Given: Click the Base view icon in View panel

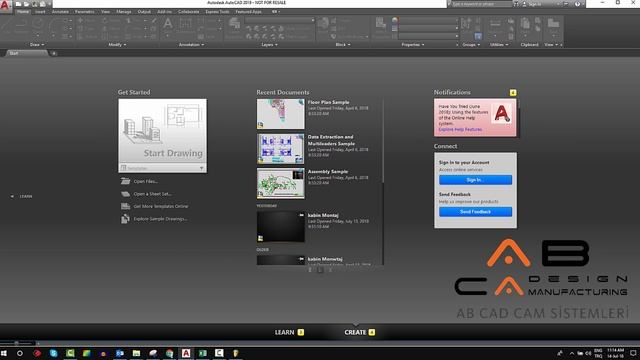Looking at the screenshot, I should tap(553, 24).
